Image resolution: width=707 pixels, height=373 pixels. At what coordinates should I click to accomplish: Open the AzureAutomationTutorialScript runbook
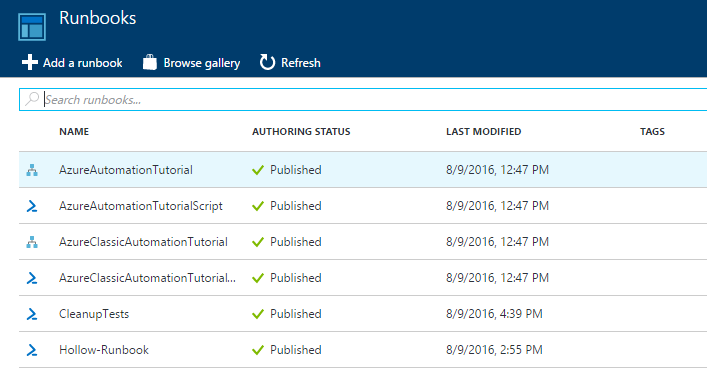click(141, 206)
